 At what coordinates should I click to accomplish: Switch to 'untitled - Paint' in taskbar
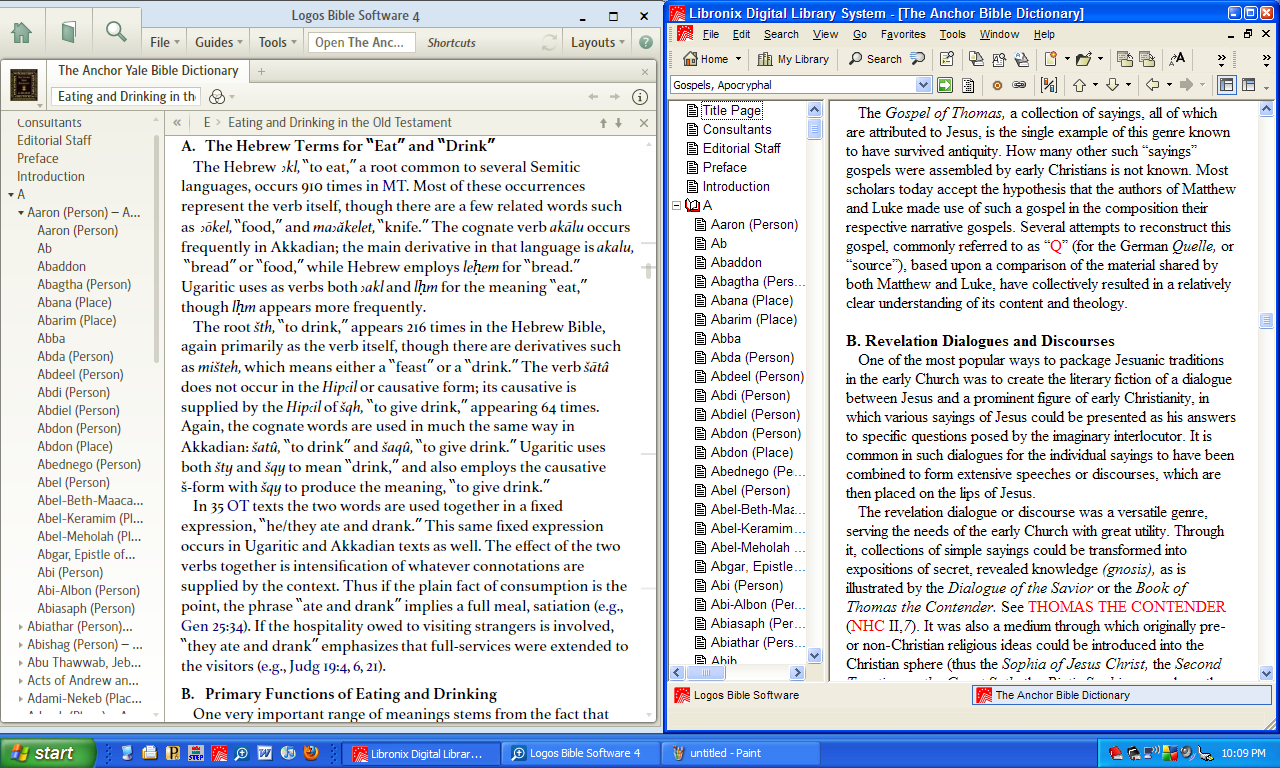point(741,753)
